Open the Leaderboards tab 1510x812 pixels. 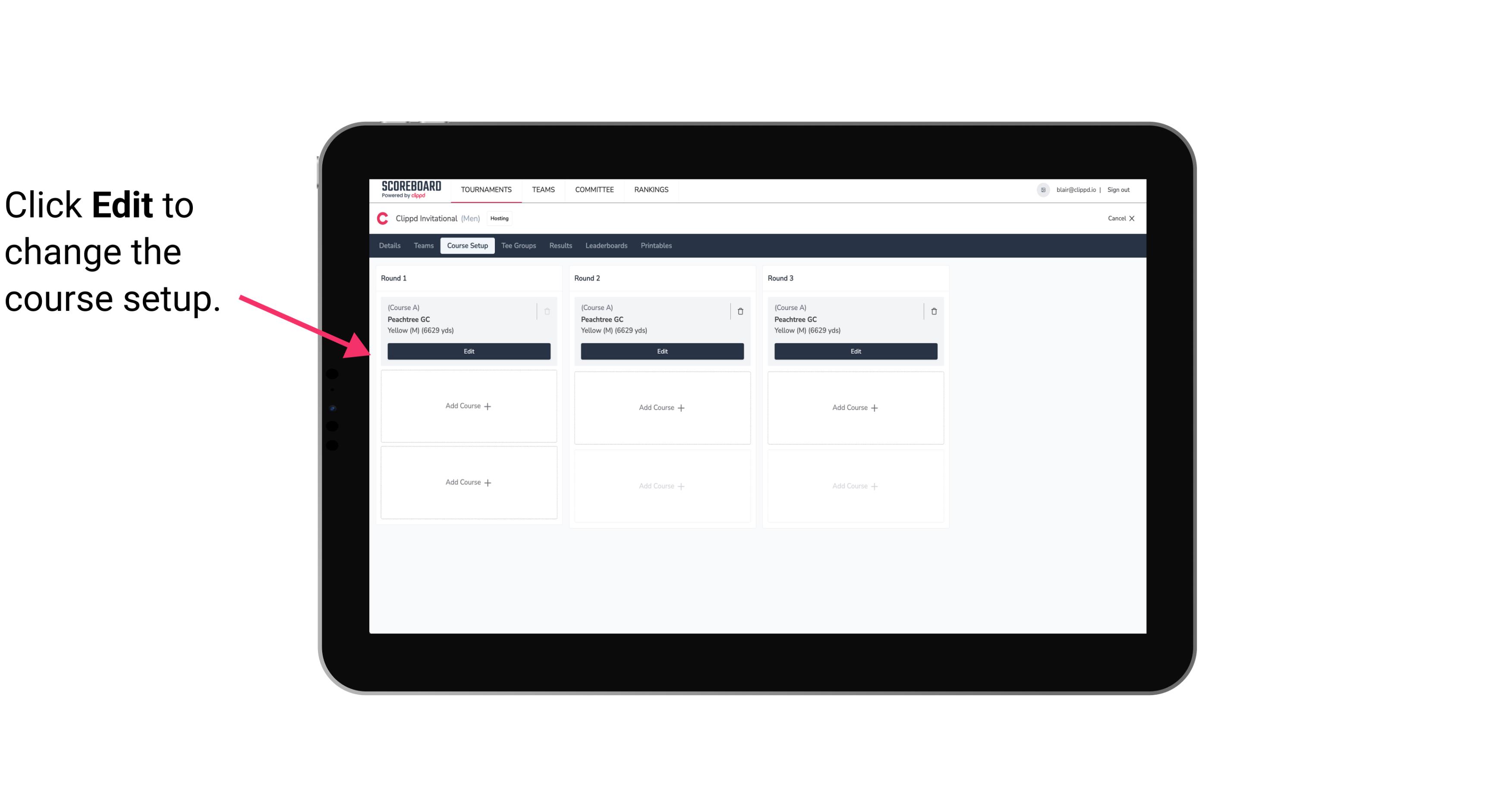(605, 246)
